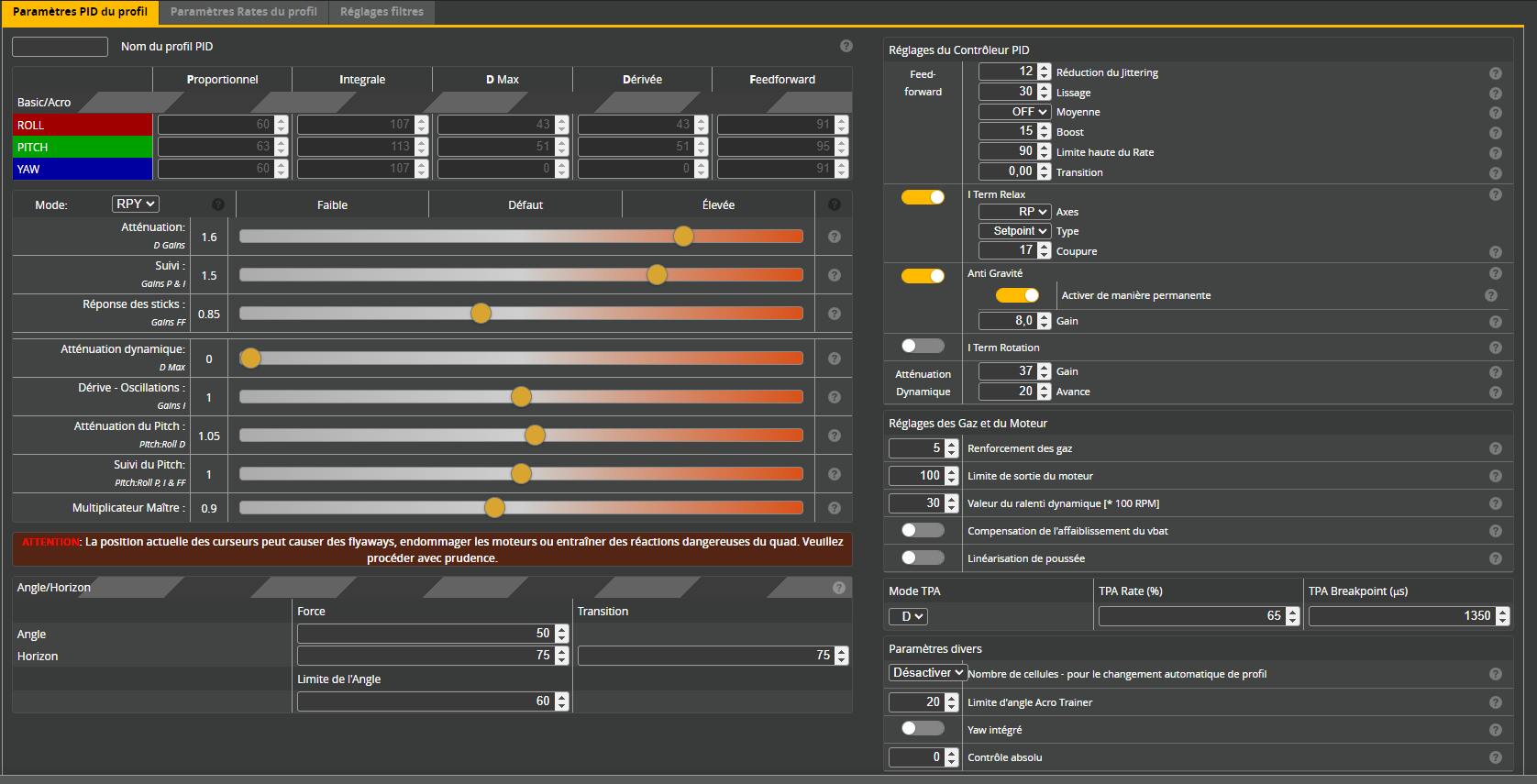Click help icon for Réduction du Jittering
The height and width of the screenshot is (784, 1537).
click(1495, 73)
